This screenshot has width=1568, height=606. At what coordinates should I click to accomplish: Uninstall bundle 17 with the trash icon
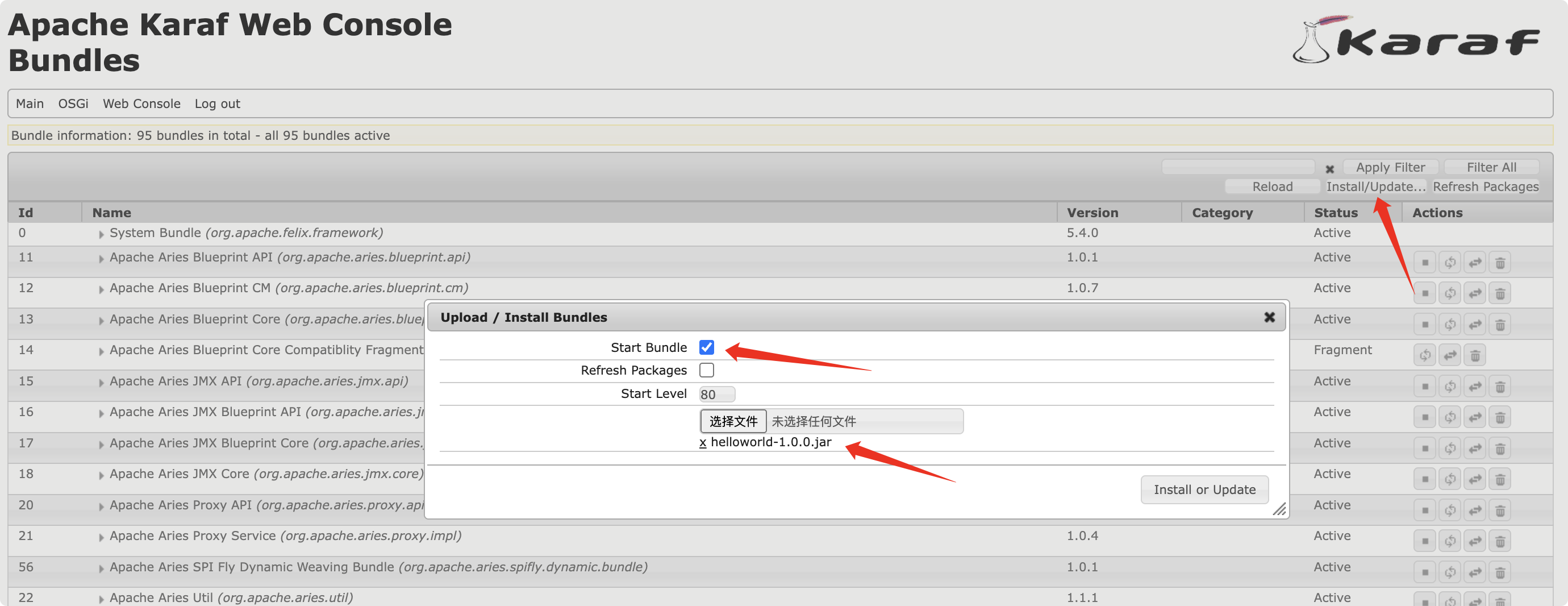(1500, 449)
